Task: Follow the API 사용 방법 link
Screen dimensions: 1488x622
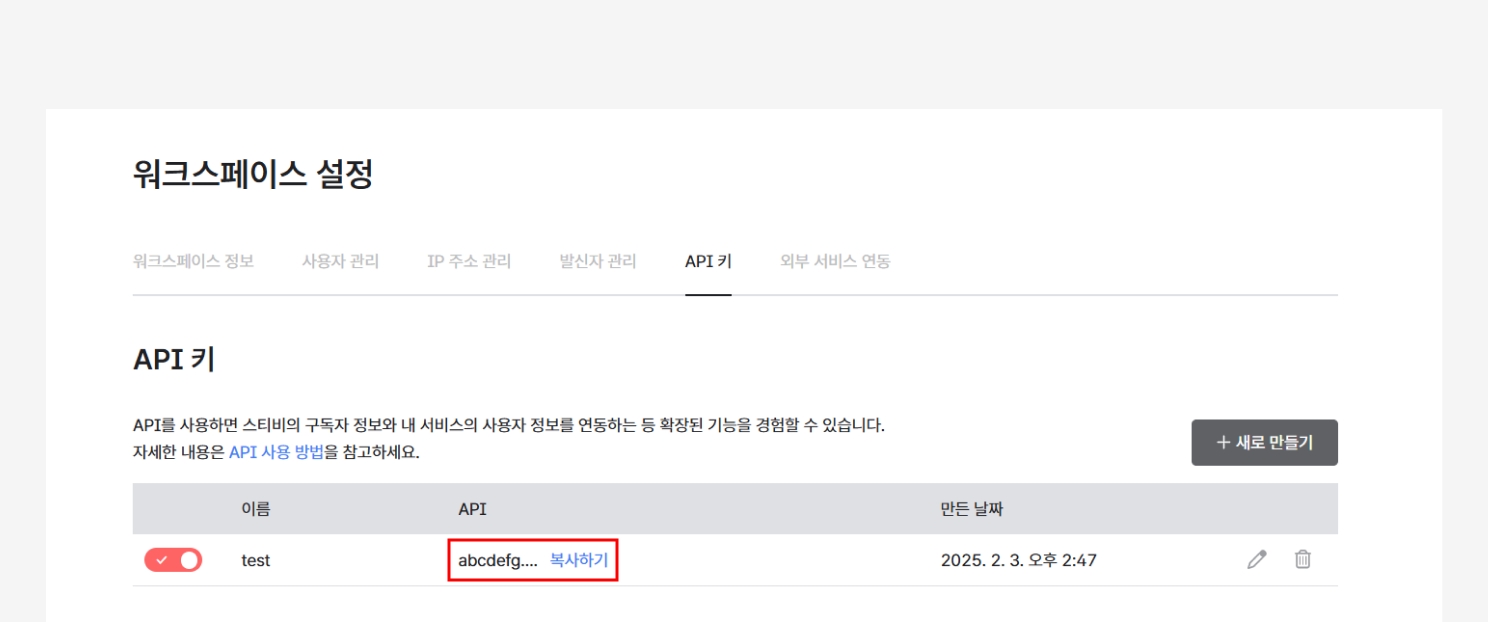Action: [x=276, y=452]
